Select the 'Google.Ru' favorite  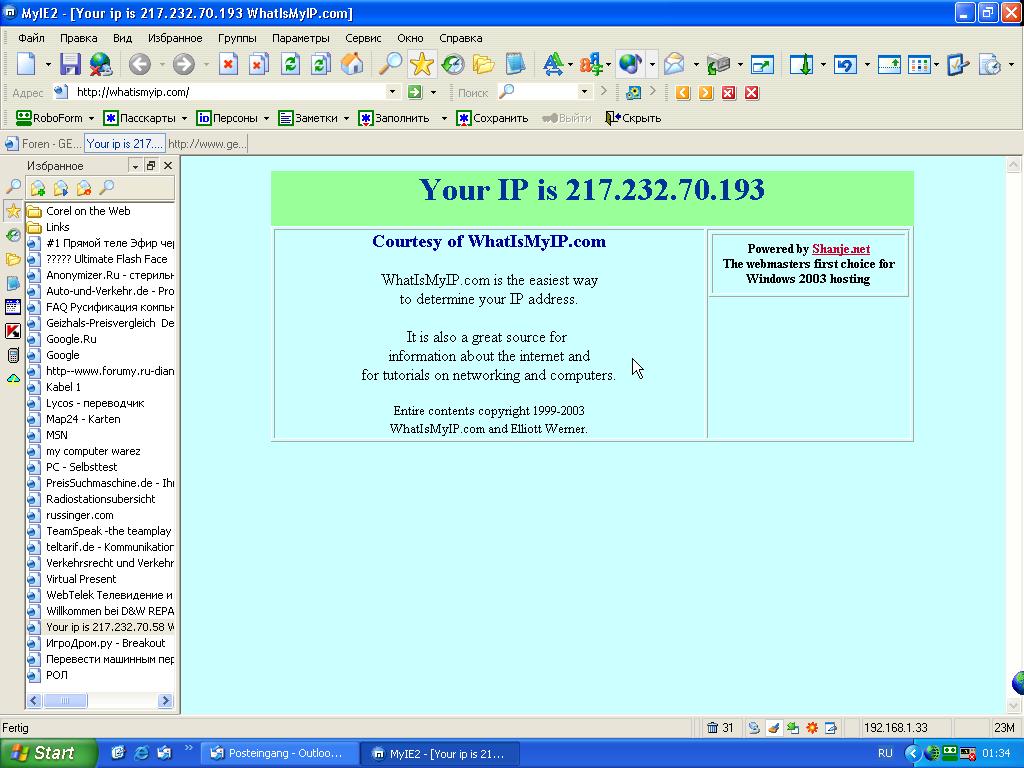click(71, 339)
